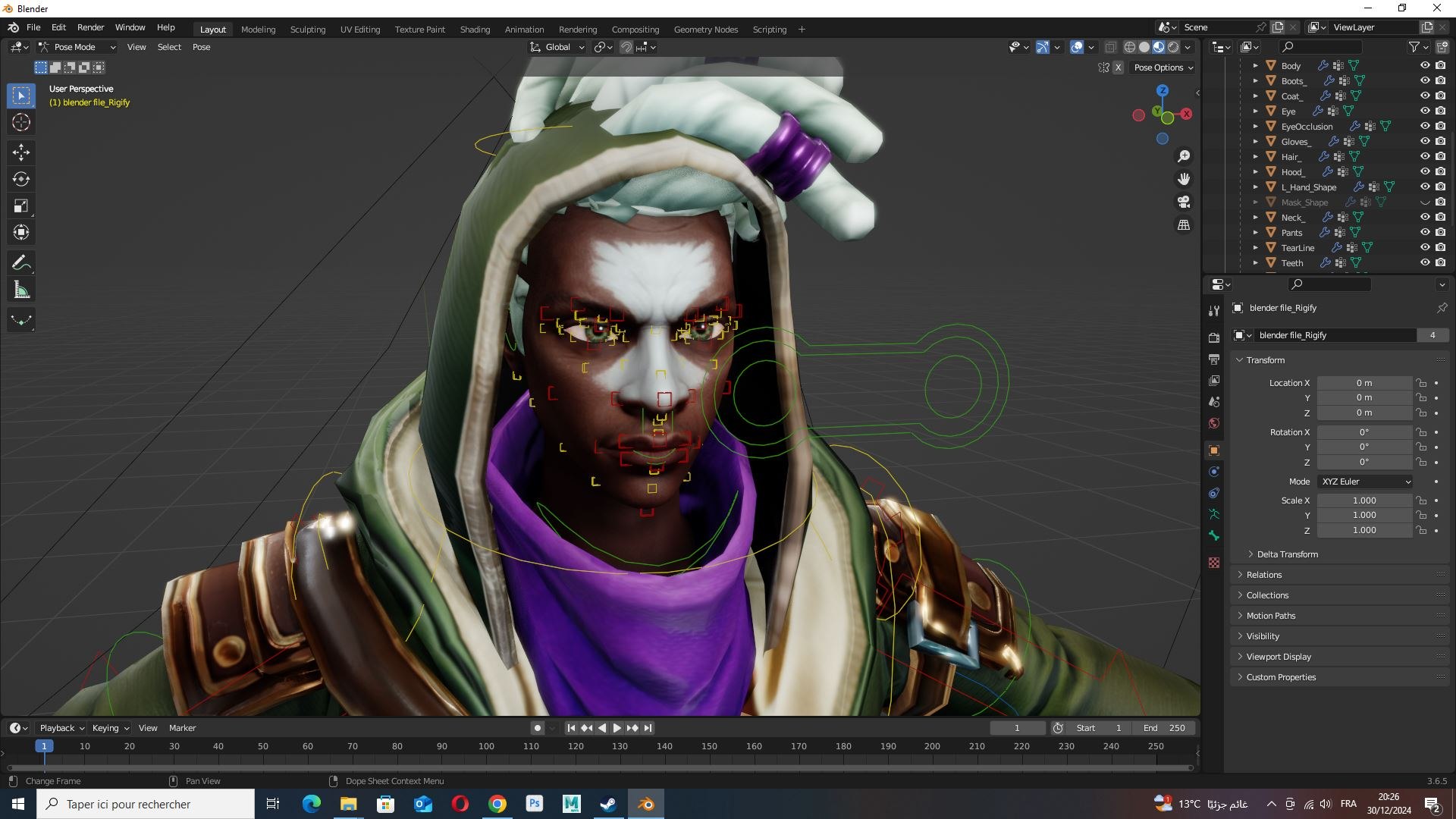Open the Bone properties tab
The height and width of the screenshot is (819, 1456).
[1214, 535]
